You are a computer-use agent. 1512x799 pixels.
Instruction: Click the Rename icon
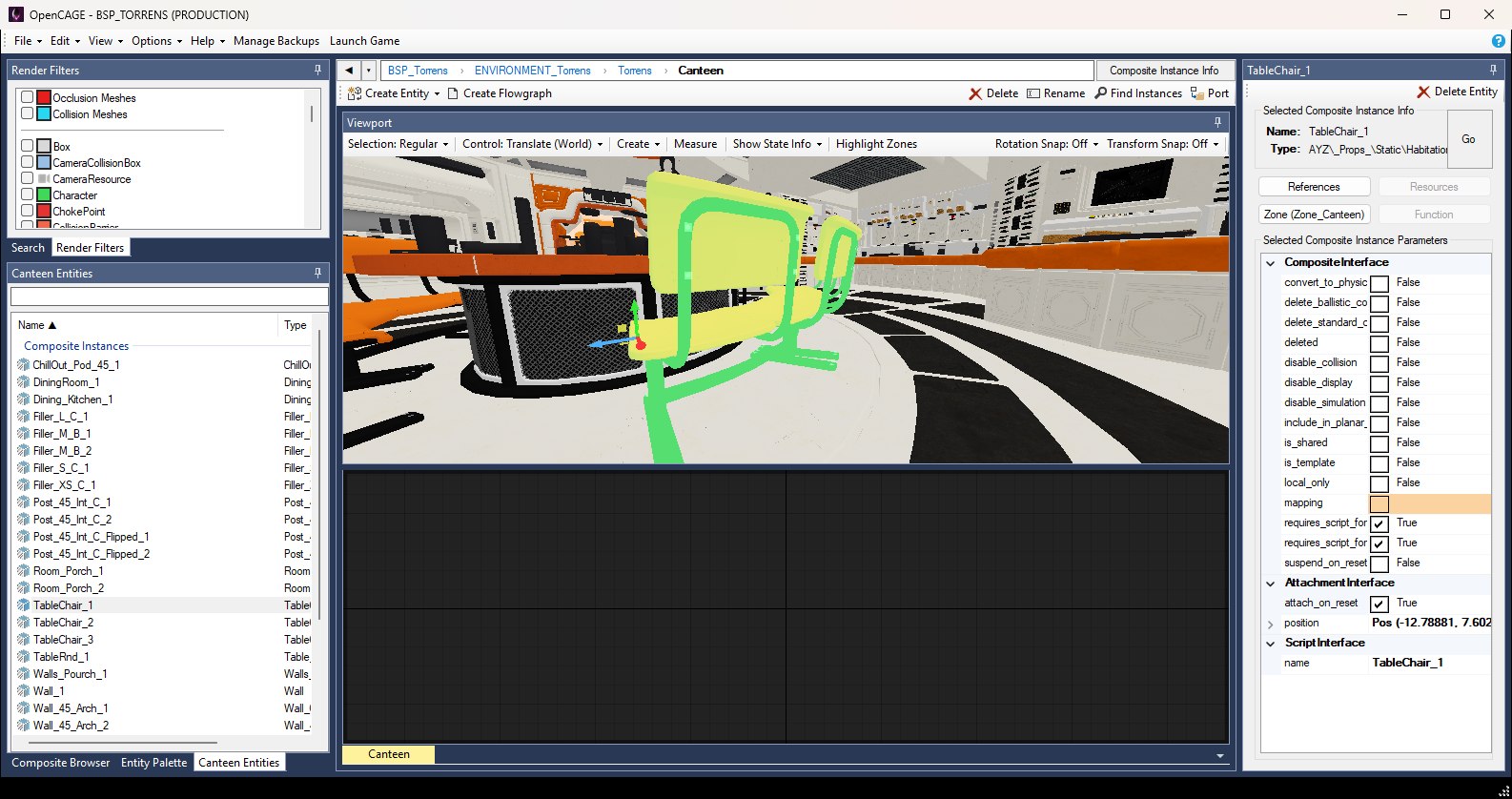coord(1032,93)
